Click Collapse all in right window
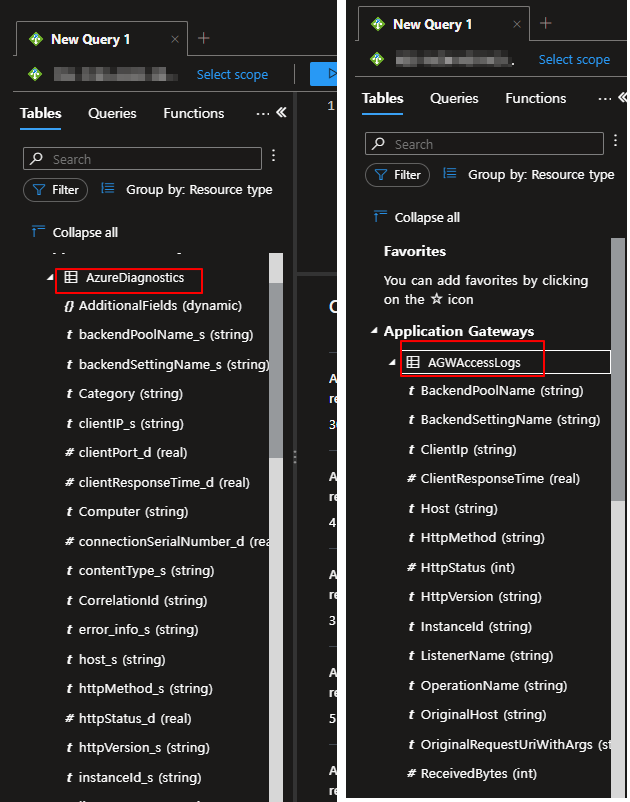Screen dimensions: 630x802 tap(417, 217)
